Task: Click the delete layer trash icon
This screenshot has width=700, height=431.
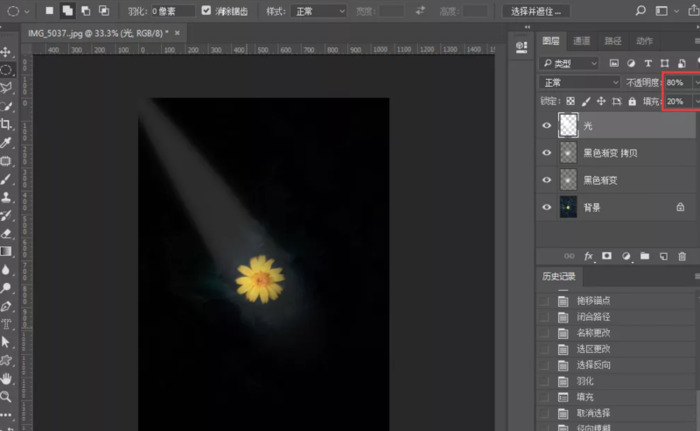Action: [x=681, y=256]
